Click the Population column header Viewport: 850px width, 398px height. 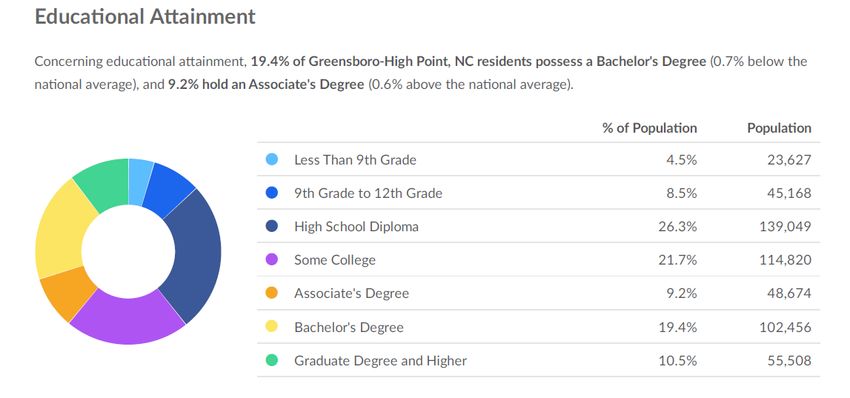coord(779,128)
